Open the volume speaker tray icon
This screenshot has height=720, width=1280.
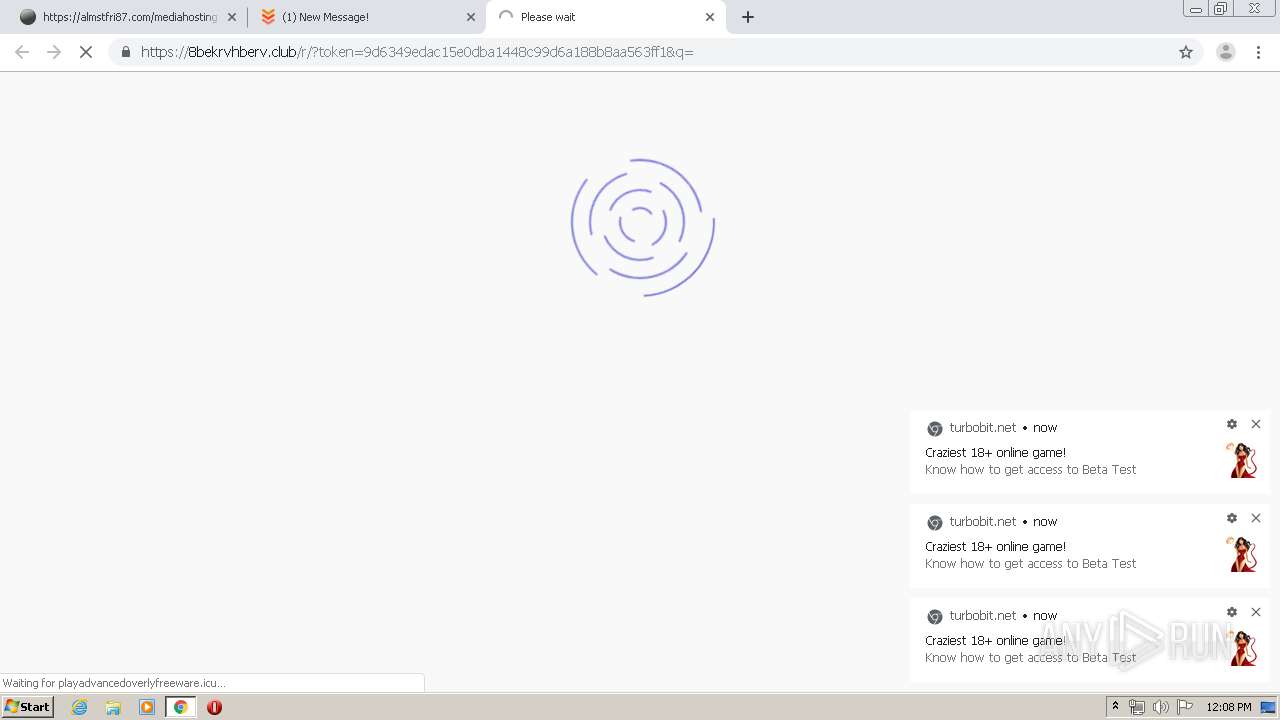1161,707
